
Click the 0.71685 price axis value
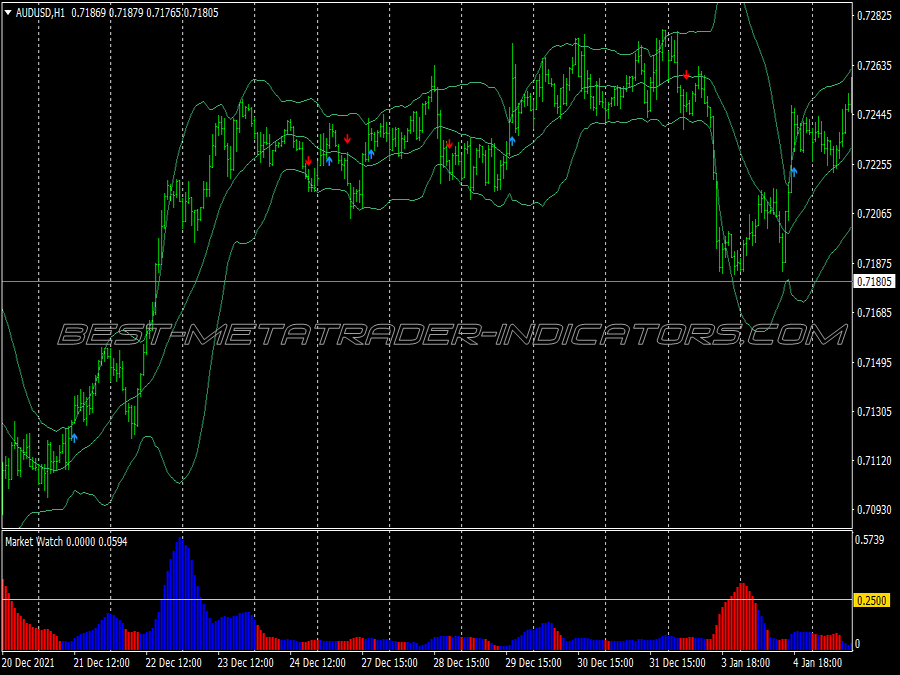875,313
